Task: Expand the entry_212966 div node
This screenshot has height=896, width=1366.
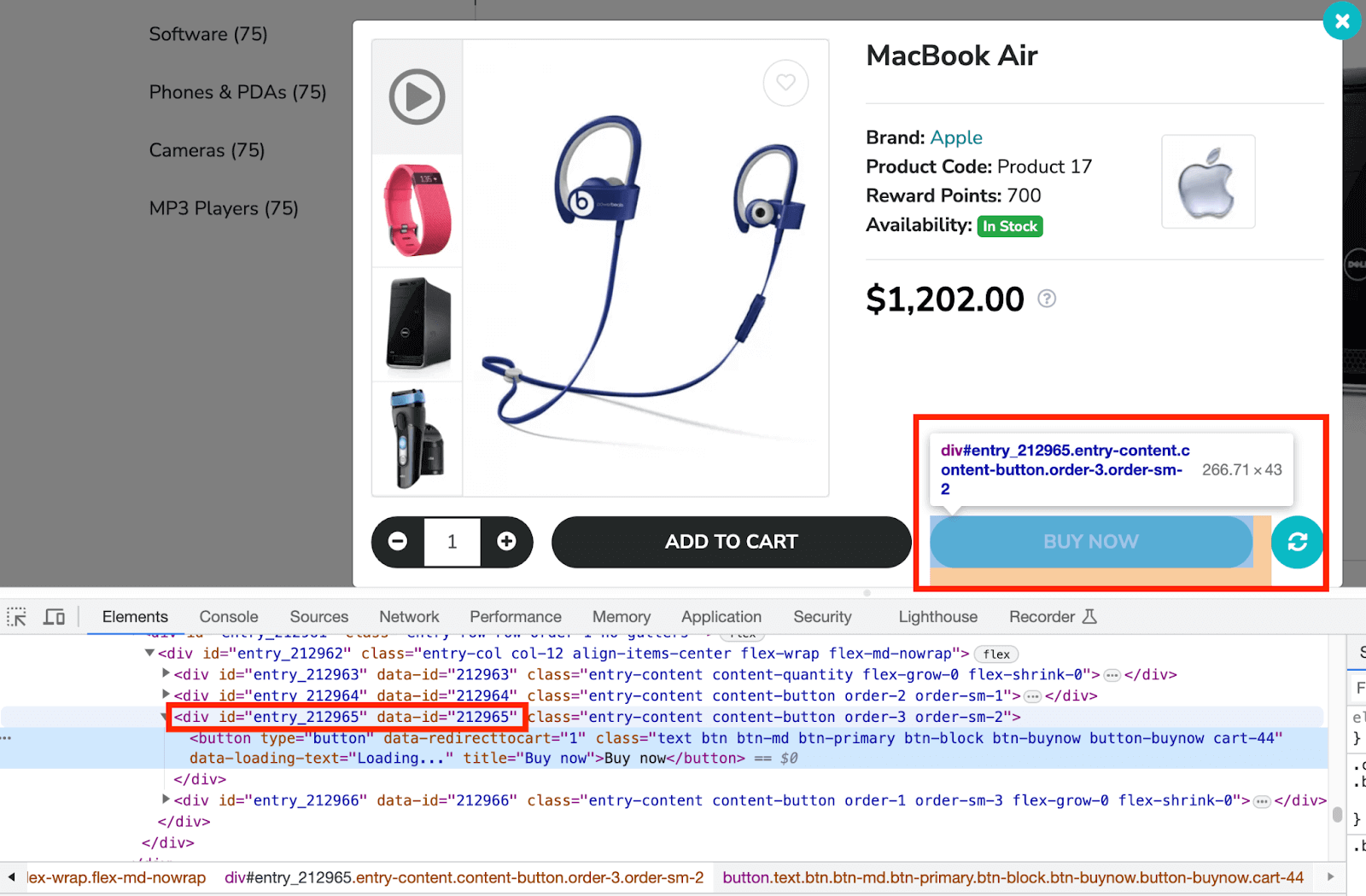Action: [x=165, y=800]
